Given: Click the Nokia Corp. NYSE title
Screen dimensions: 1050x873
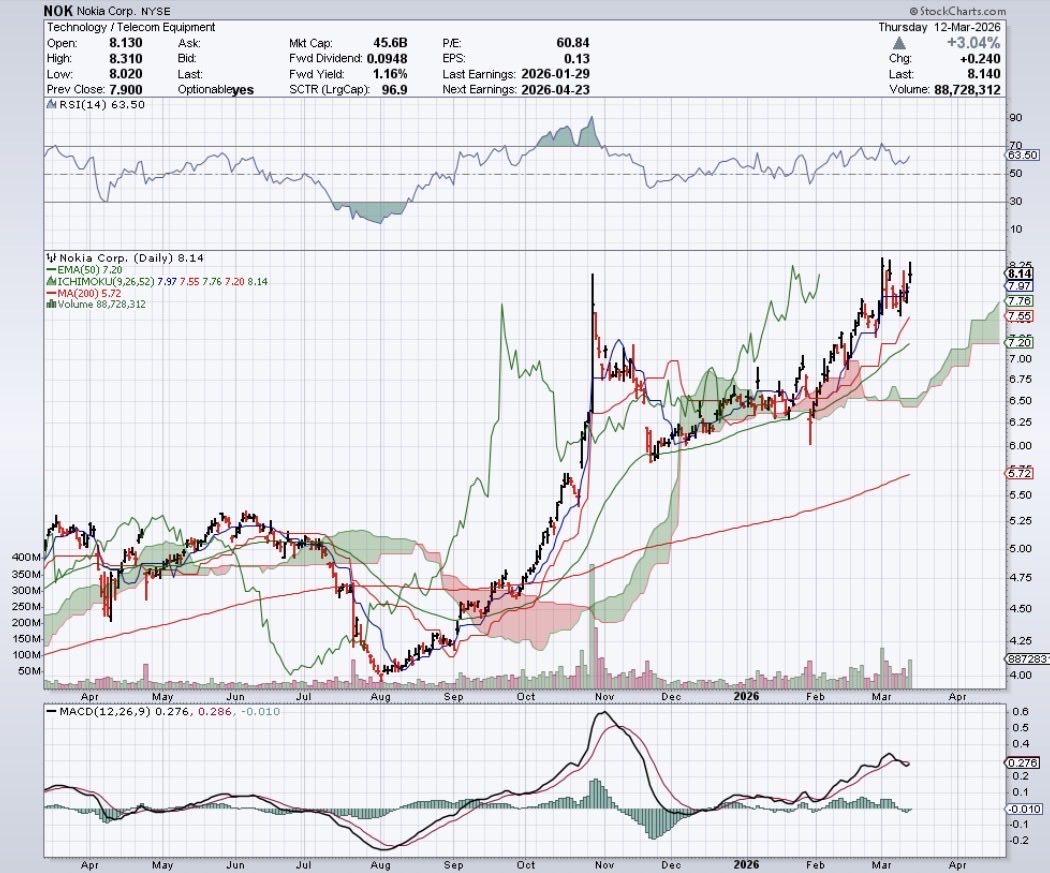Looking at the screenshot, I should [x=125, y=11].
